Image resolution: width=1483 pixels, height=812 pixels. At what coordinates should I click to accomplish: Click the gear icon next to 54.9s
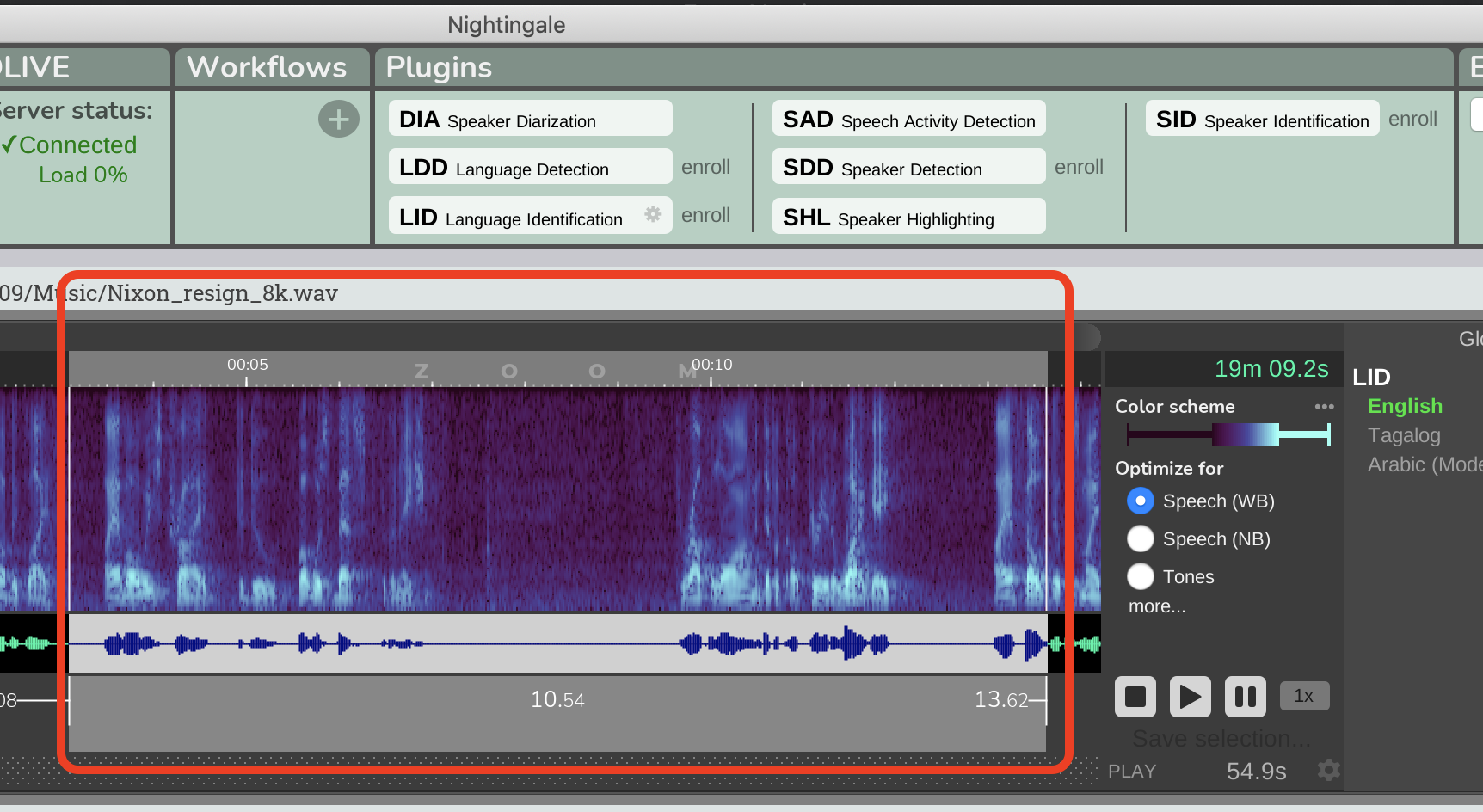click(1328, 771)
